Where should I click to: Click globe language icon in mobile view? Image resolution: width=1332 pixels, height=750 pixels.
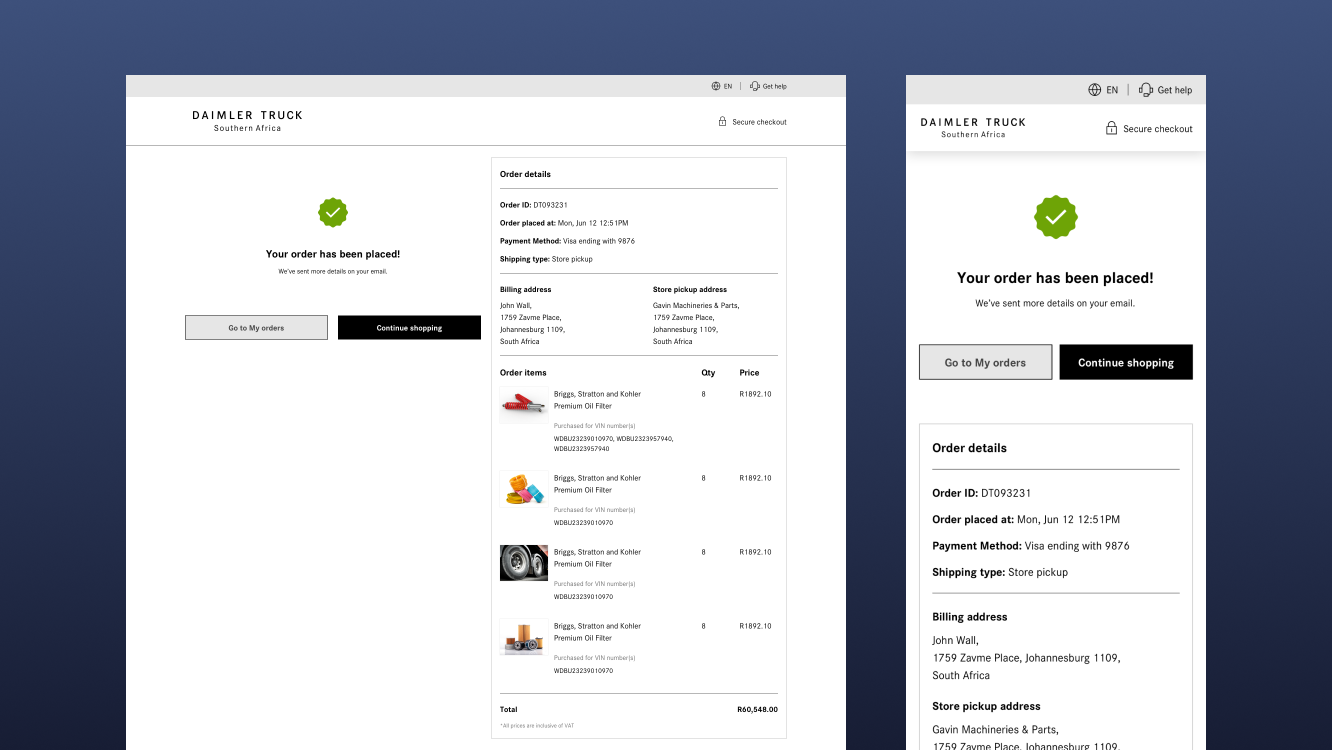pos(1095,90)
